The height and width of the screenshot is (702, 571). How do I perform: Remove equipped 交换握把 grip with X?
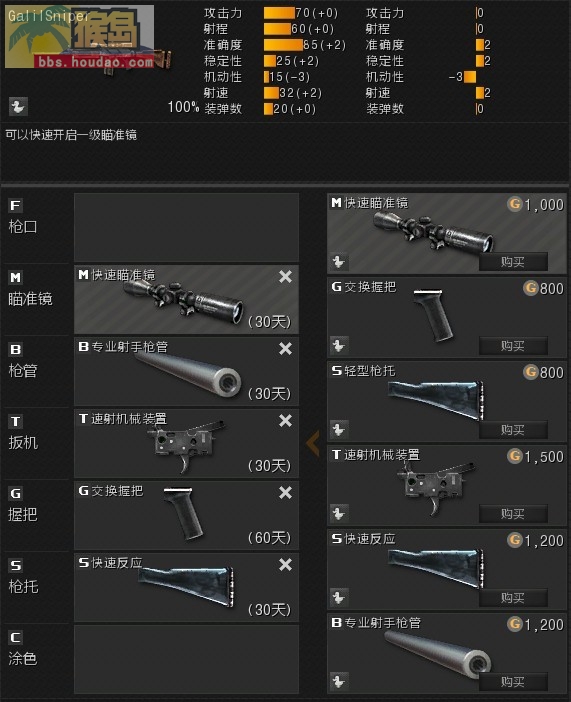click(x=285, y=492)
